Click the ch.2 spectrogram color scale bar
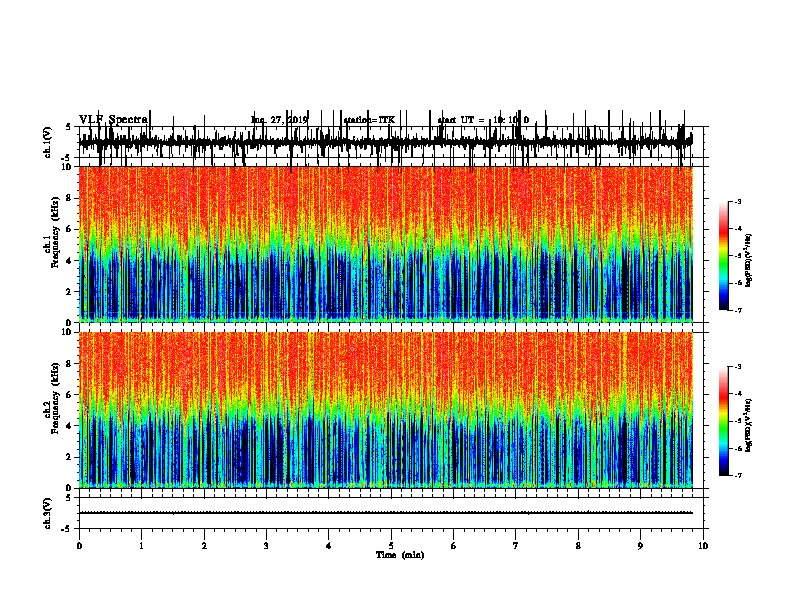792x612 pixels. pyautogui.click(x=724, y=421)
